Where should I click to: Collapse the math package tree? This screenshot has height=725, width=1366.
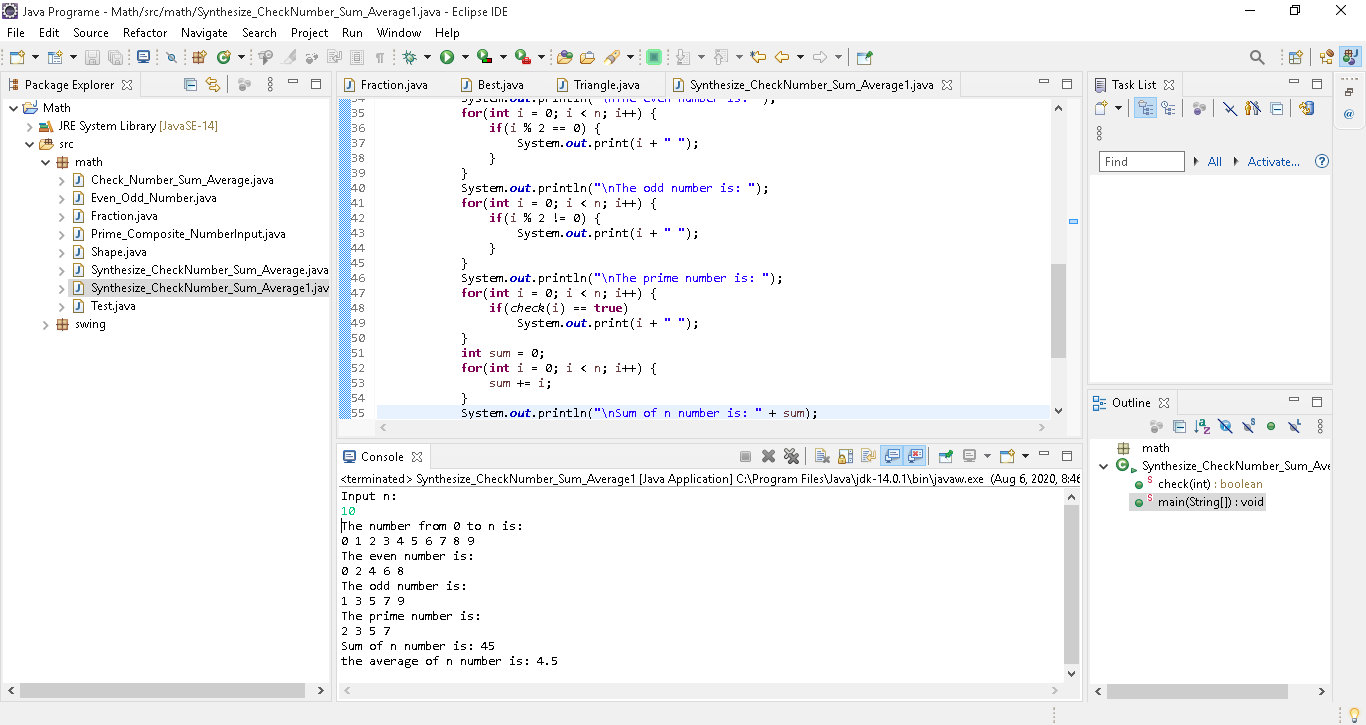pyautogui.click(x=44, y=161)
